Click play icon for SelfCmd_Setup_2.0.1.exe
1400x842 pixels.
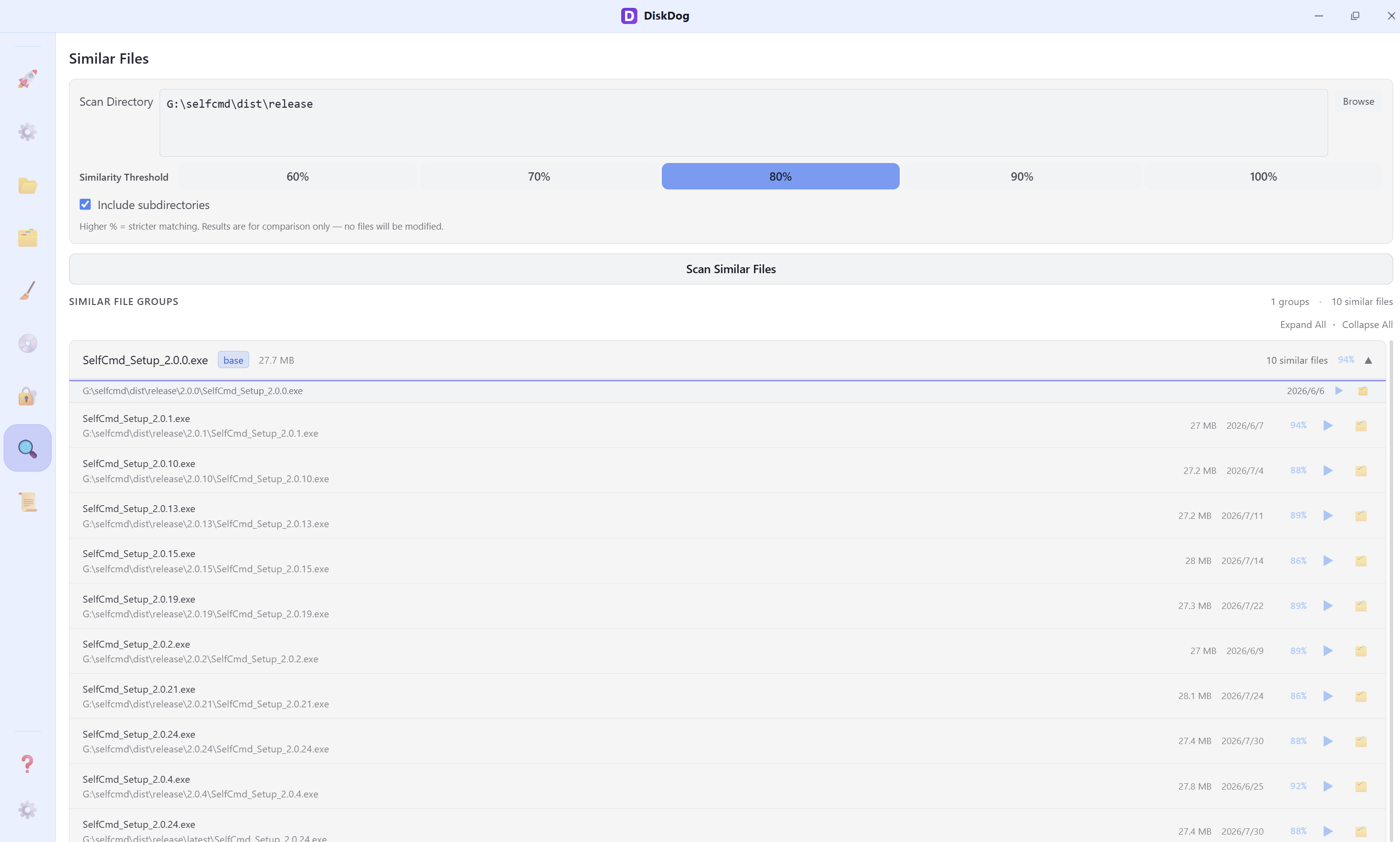coord(1328,425)
